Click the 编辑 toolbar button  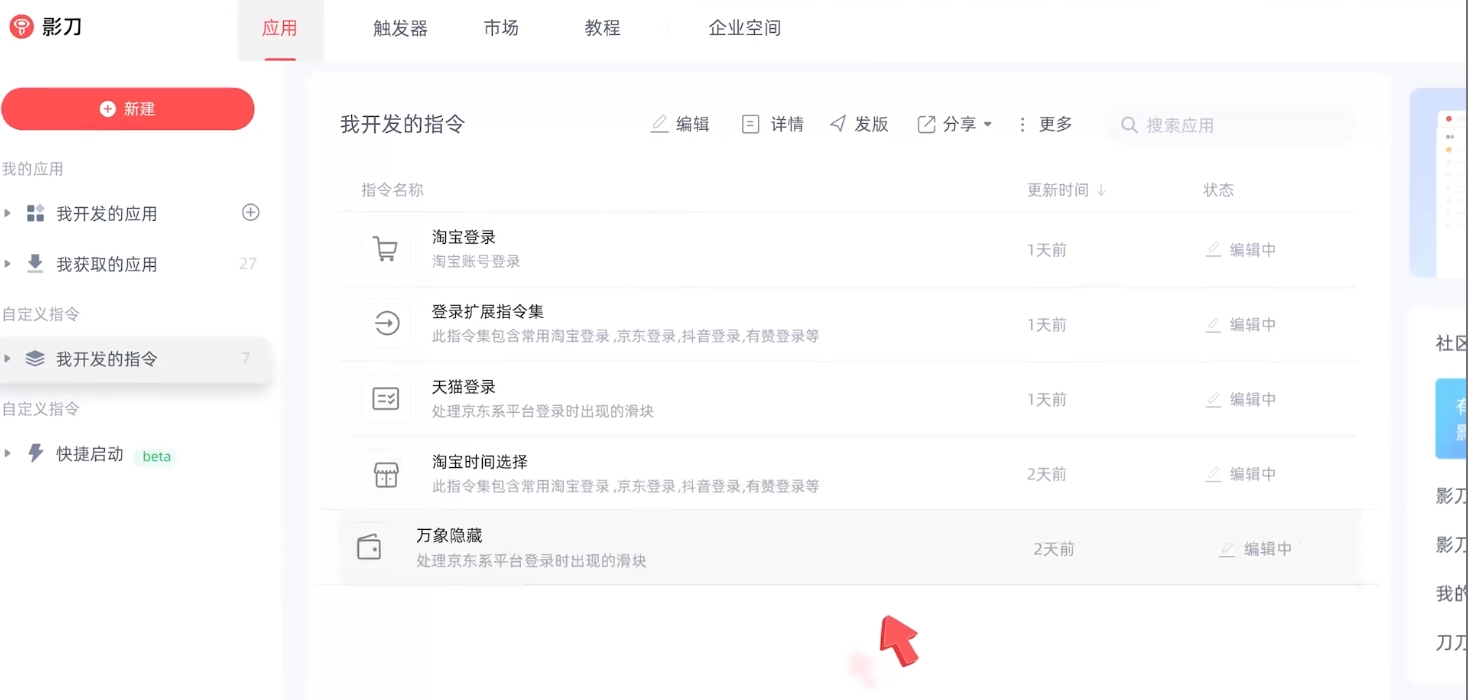(x=680, y=124)
